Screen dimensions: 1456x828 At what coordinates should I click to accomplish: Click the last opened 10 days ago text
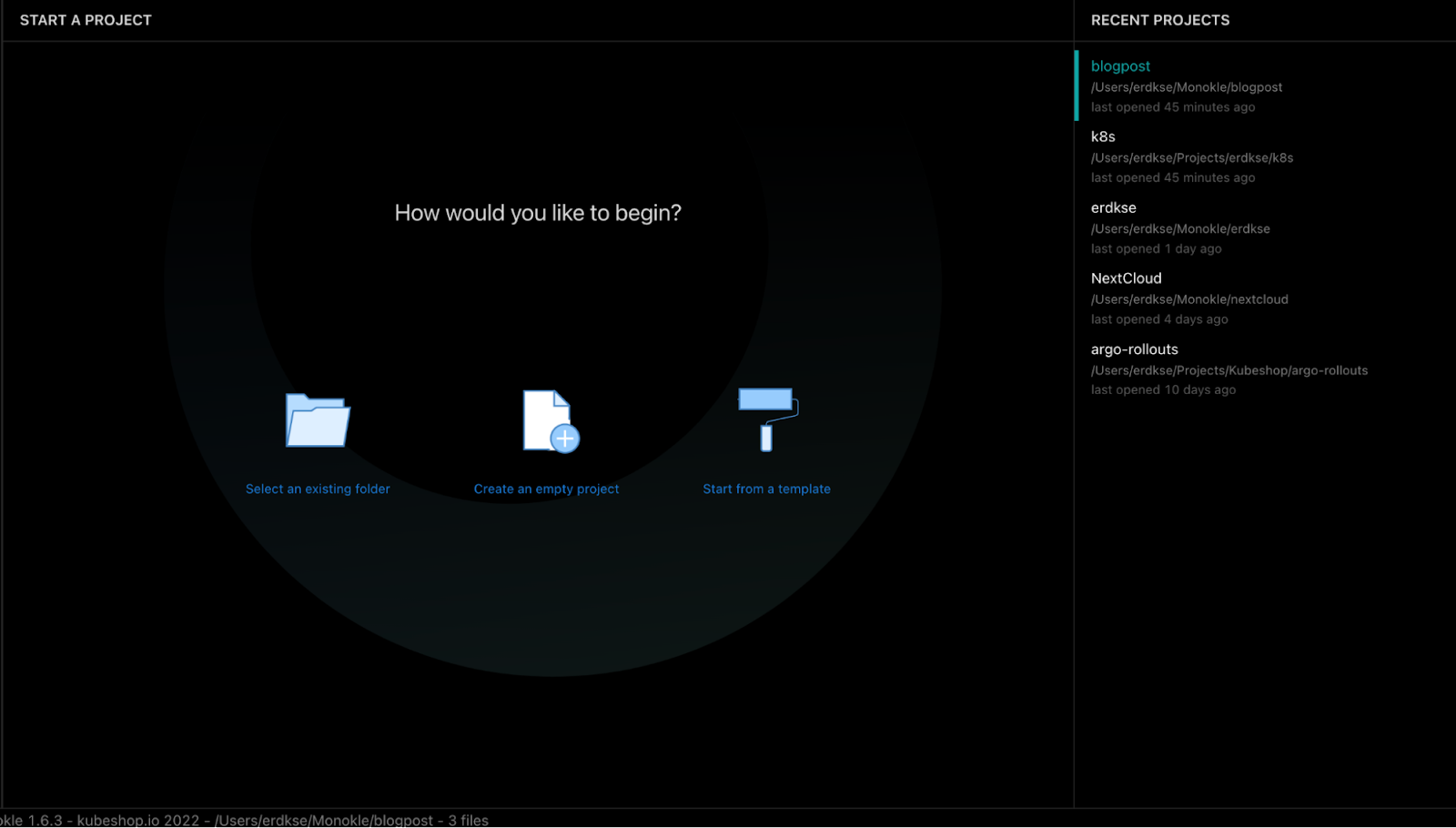click(1163, 389)
